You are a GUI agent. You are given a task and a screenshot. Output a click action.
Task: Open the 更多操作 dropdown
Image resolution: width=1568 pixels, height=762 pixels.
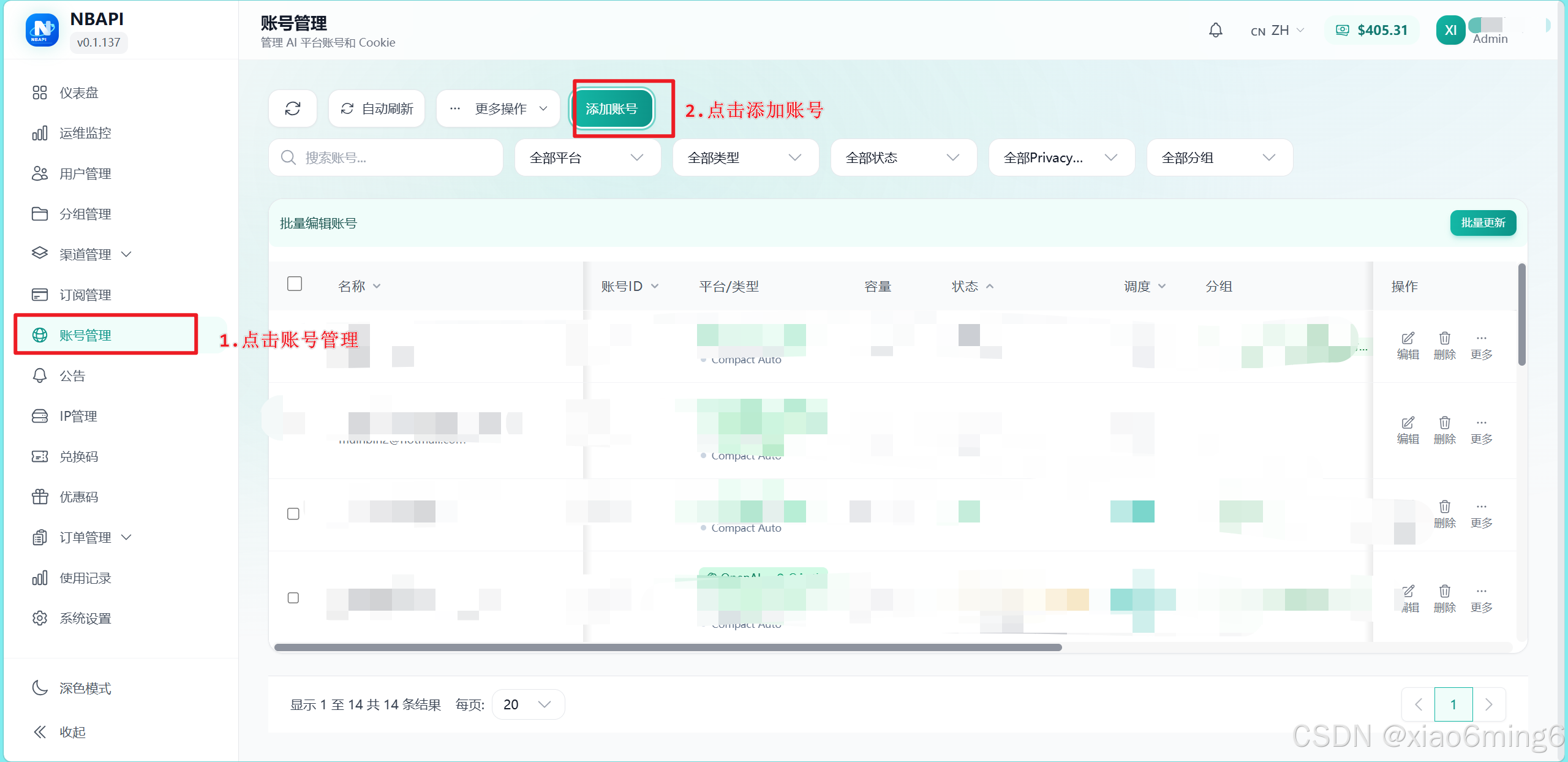498,108
